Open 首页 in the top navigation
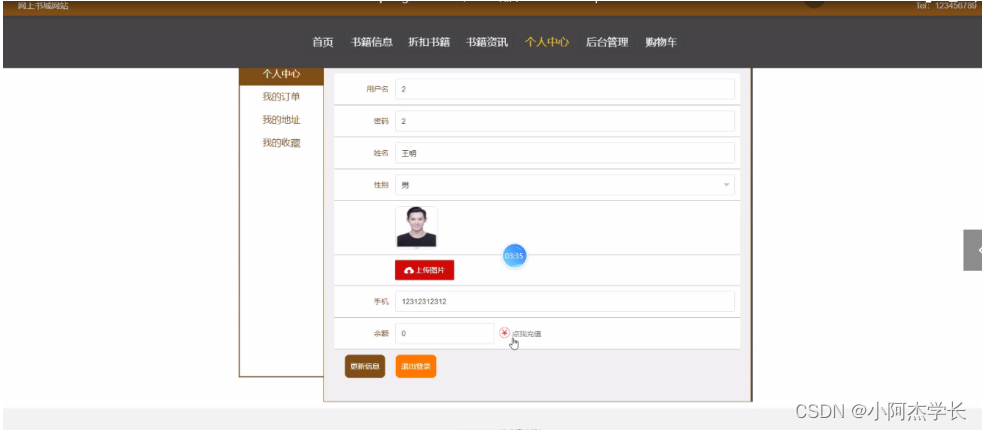This screenshot has height=430, width=982. 322,42
